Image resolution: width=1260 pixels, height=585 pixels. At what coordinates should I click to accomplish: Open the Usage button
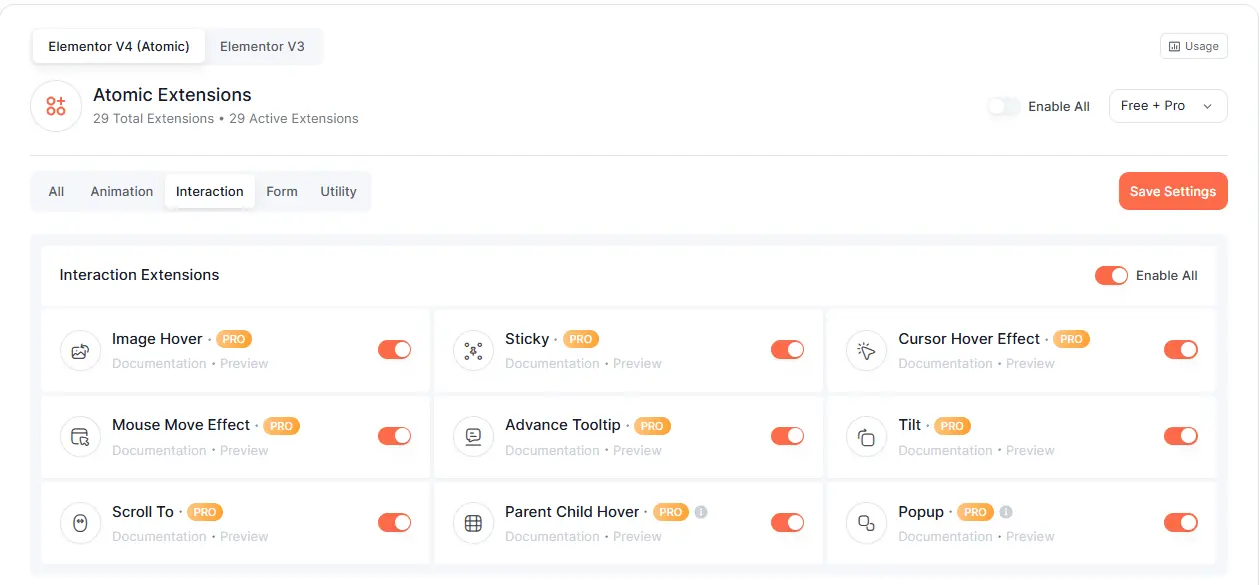pos(1194,46)
